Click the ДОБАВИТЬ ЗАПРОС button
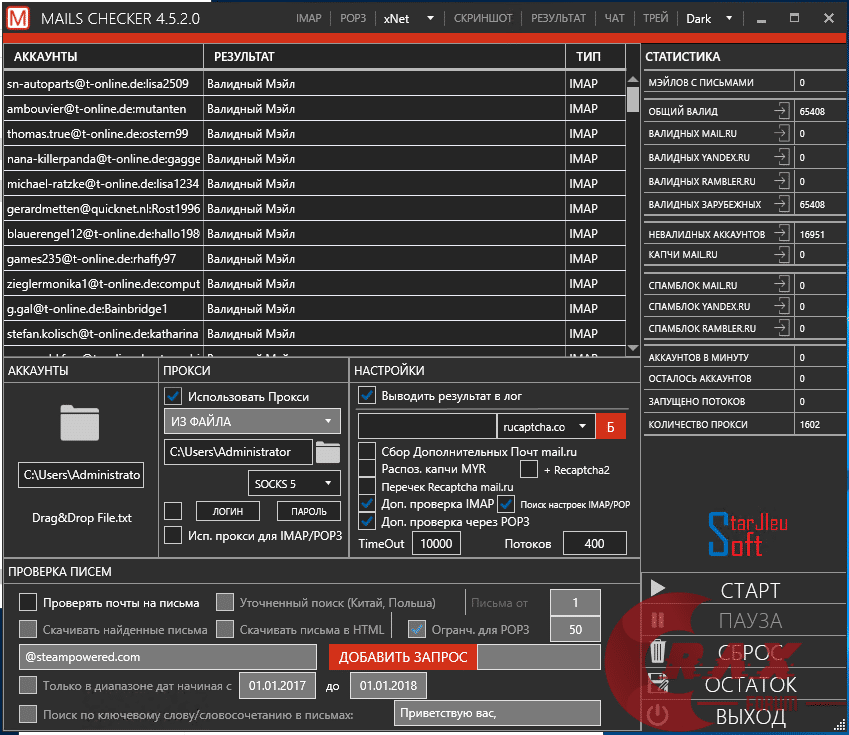The width and height of the screenshot is (849, 735). tap(404, 658)
